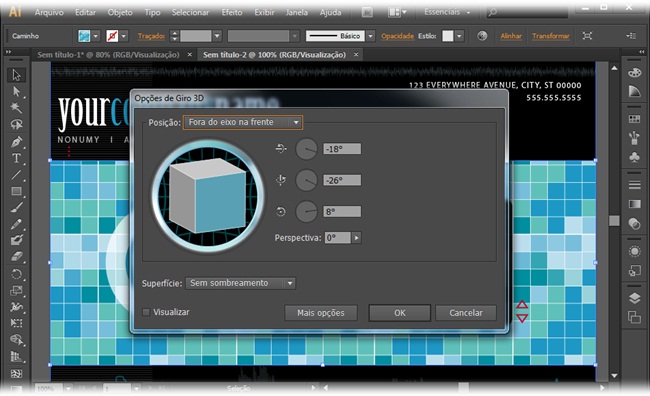Open the Transformar panel link
The height and width of the screenshot is (396, 650).
pos(551,36)
